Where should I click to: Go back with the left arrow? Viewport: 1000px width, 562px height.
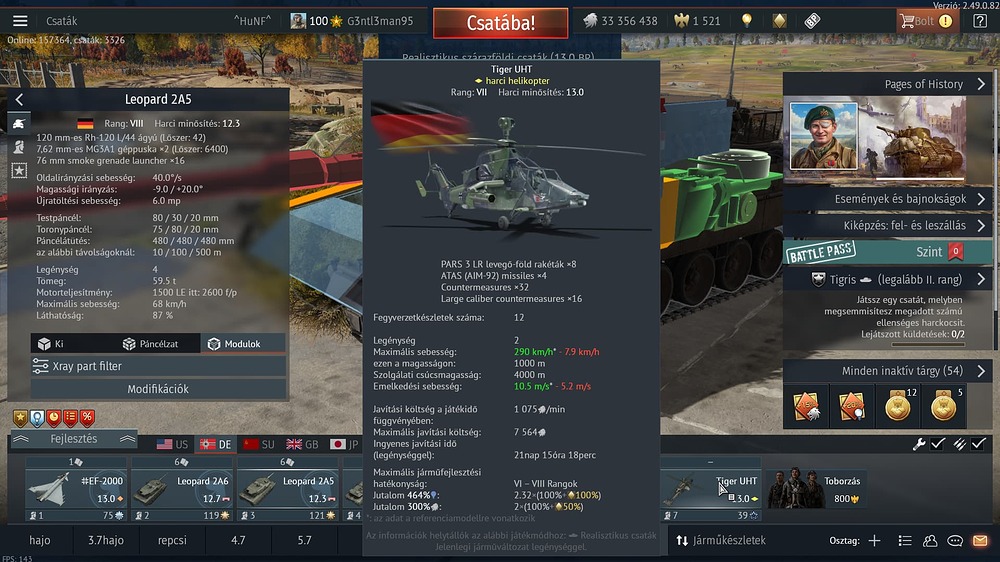pos(19,99)
